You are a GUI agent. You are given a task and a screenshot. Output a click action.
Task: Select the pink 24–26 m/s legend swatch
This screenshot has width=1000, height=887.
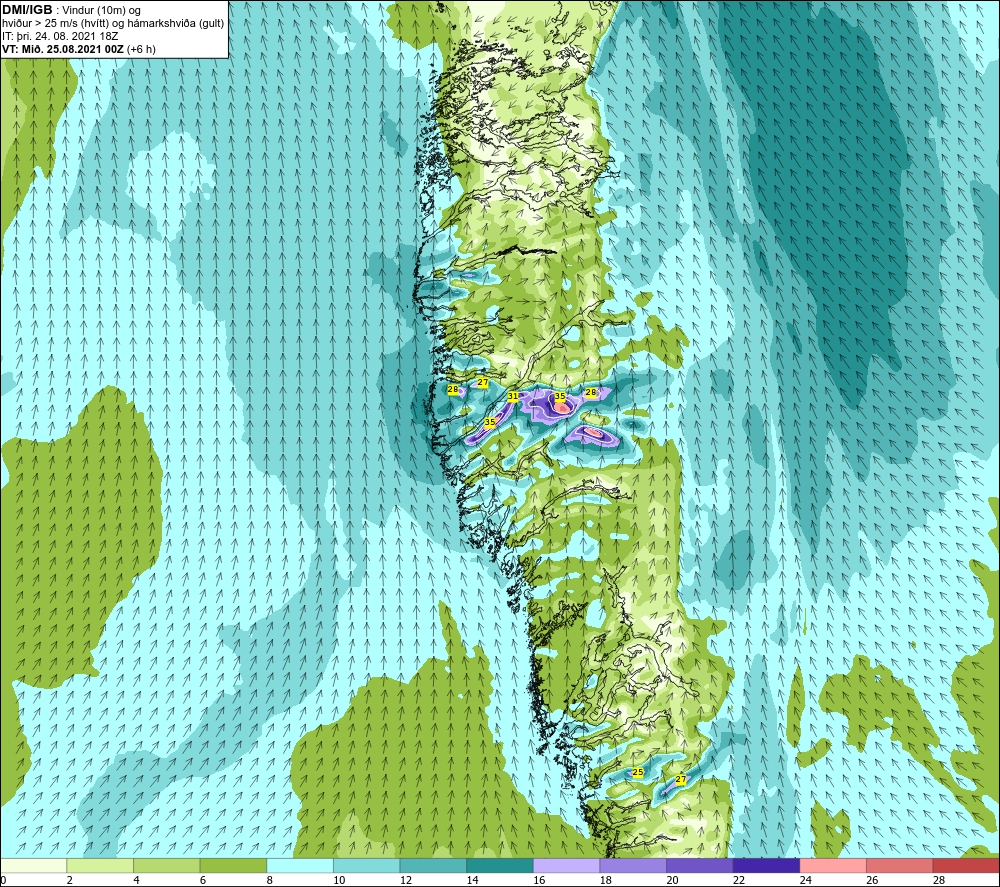833,865
